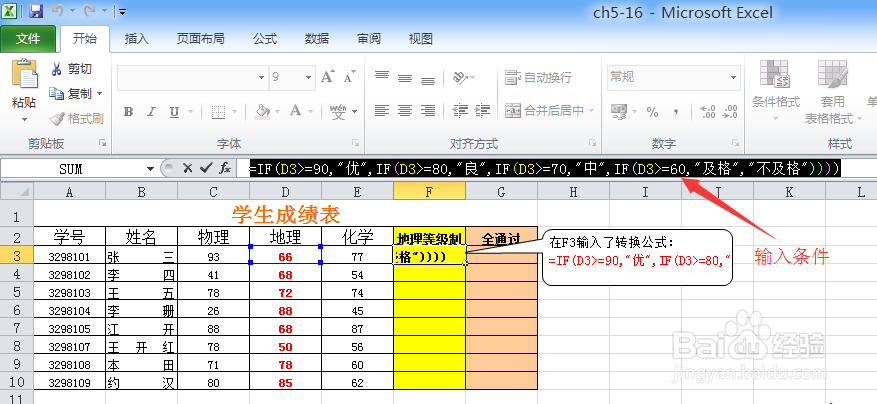The image size is (877, 404).
Task: Click the increase font size icon
Action: [328, 77]
